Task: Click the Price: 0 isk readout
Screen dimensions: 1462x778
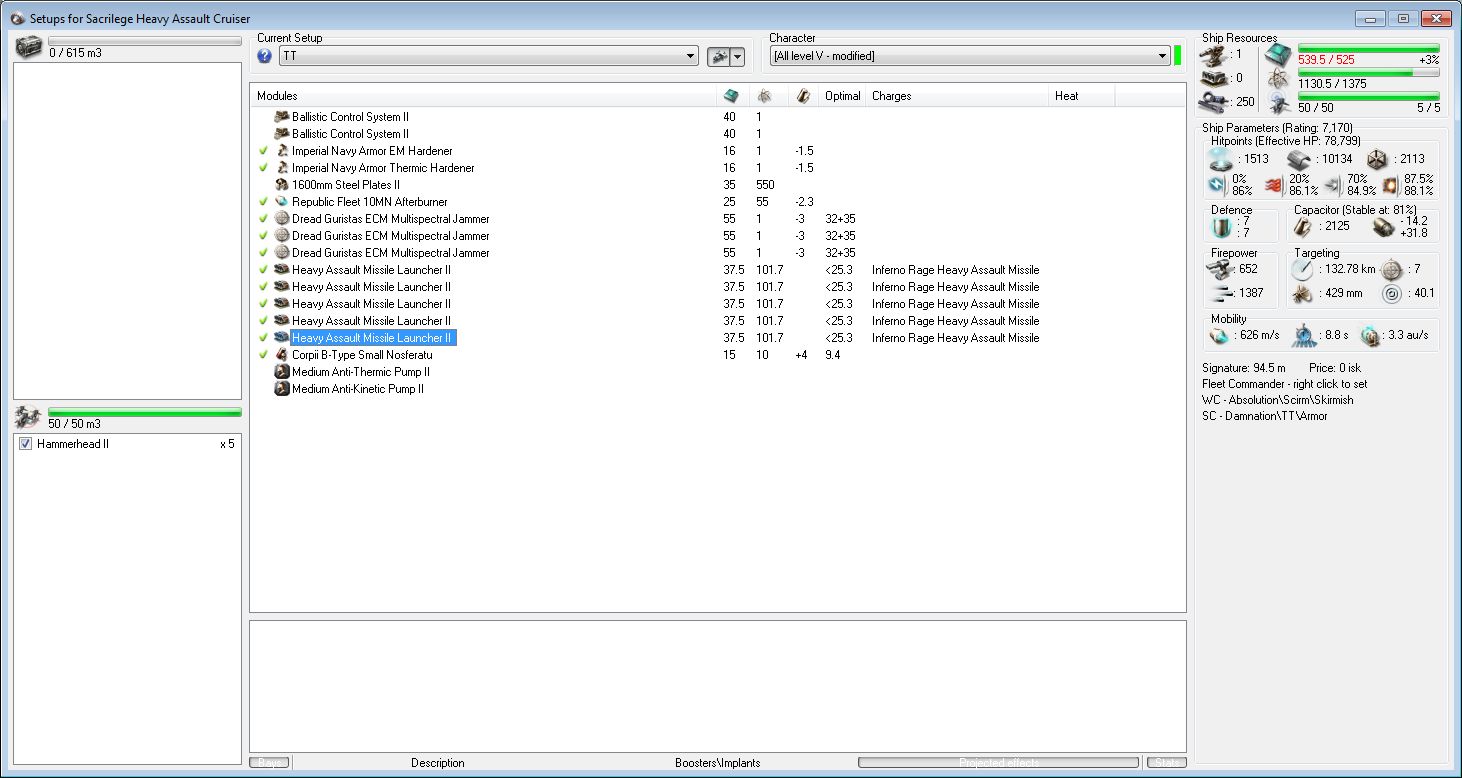Action: (x=1337, y=368)
